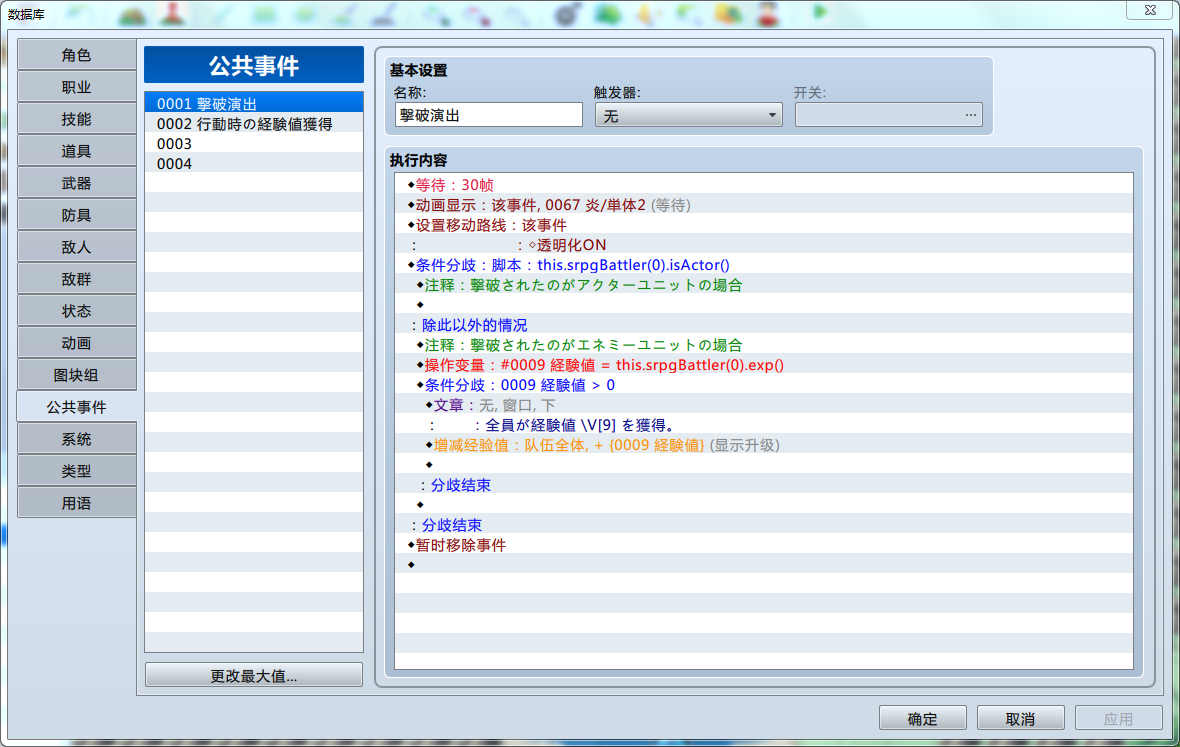Open the 图块组 tab

click(76, 375)
